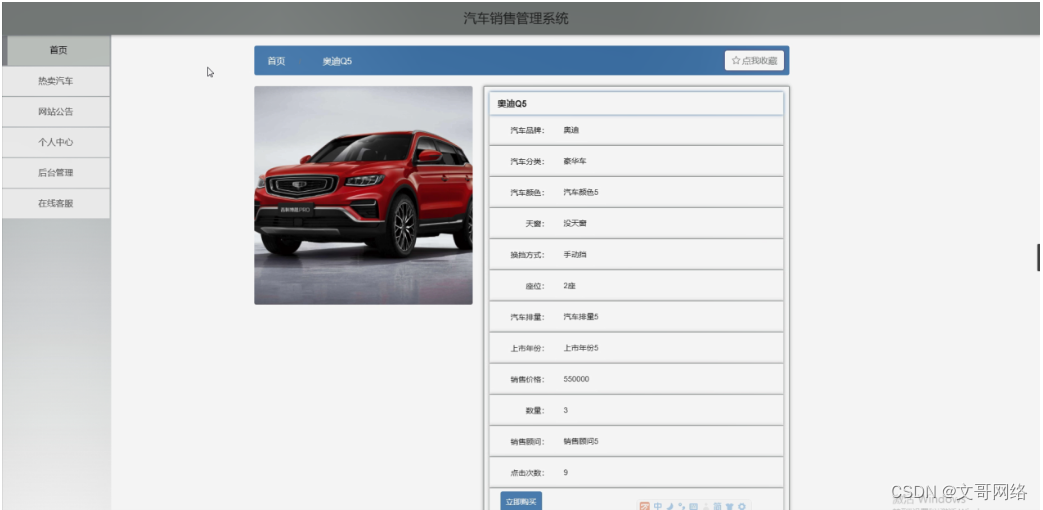Click the moon icon in IME toolbar
Screen dimensions: 1043x510
pos(670,507)
